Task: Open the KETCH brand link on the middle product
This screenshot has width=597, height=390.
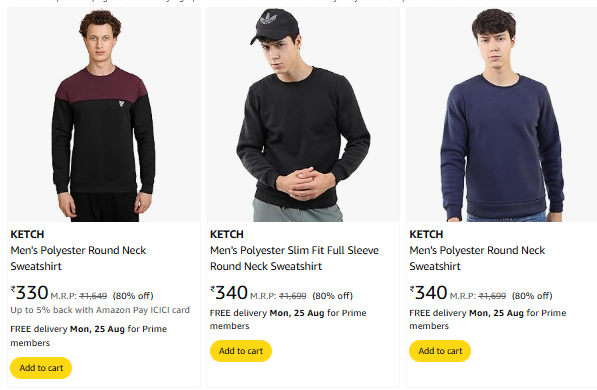Action: tap(227, 234)
